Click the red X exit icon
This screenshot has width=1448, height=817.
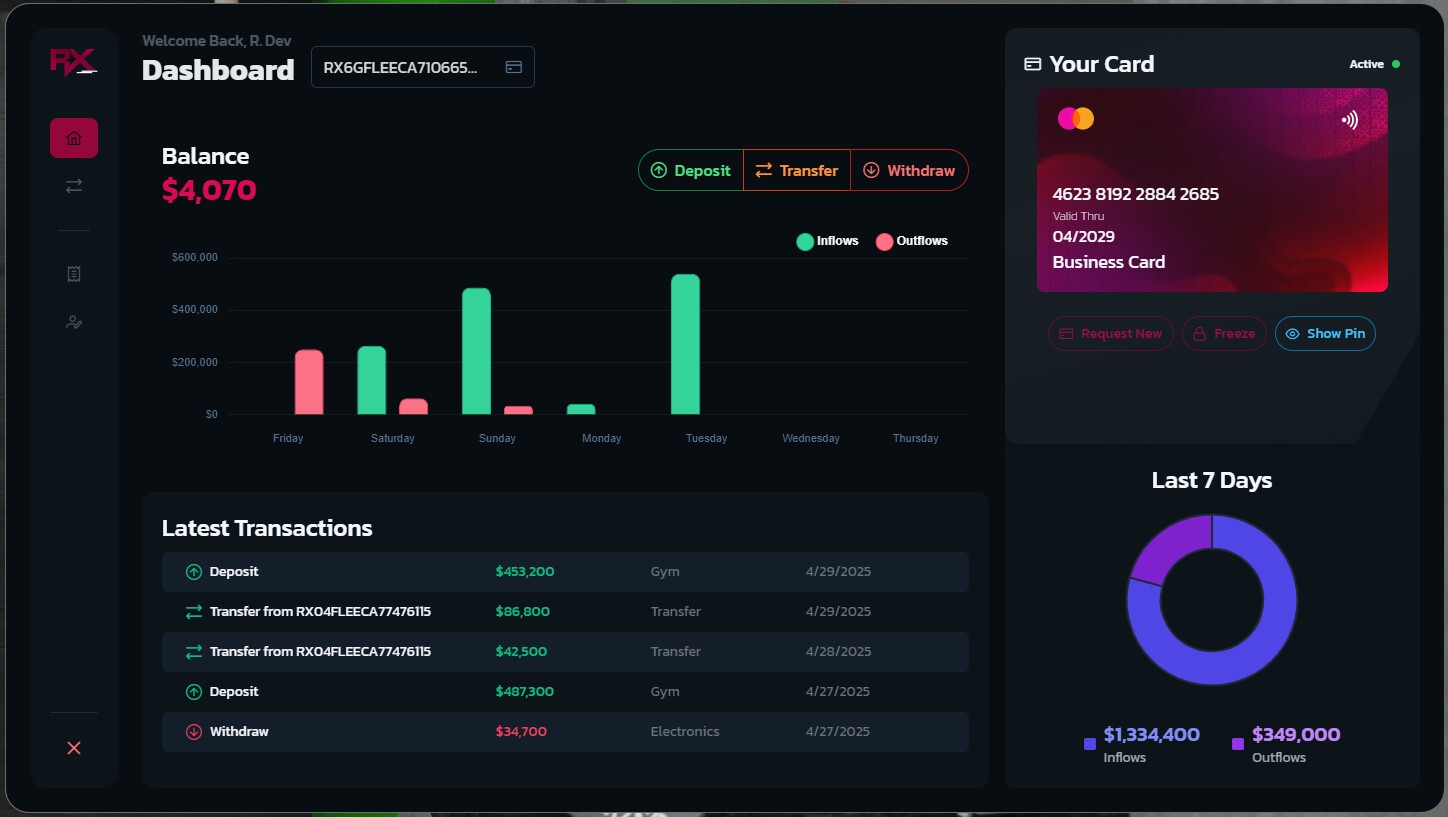point(74,748)
